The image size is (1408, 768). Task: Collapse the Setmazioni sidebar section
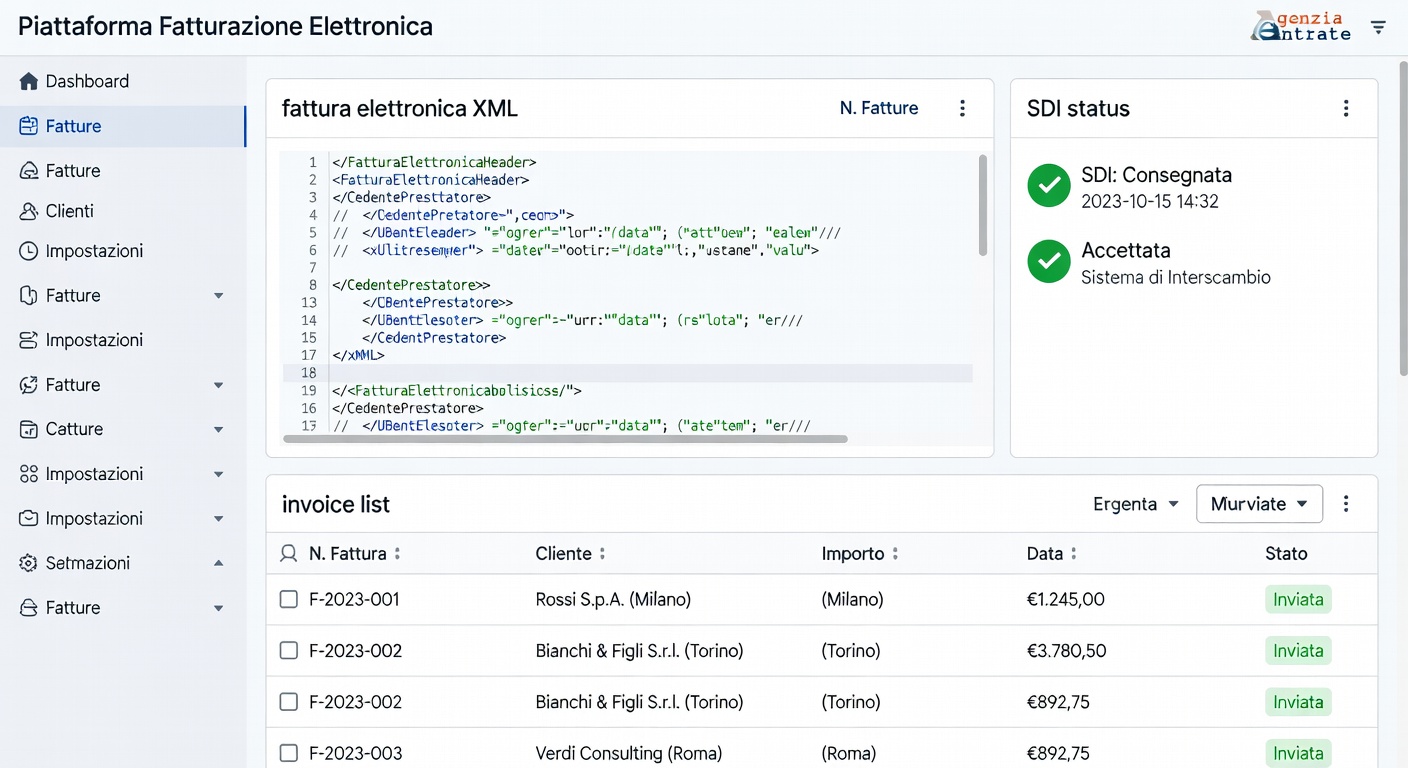(x=218, y=563)
